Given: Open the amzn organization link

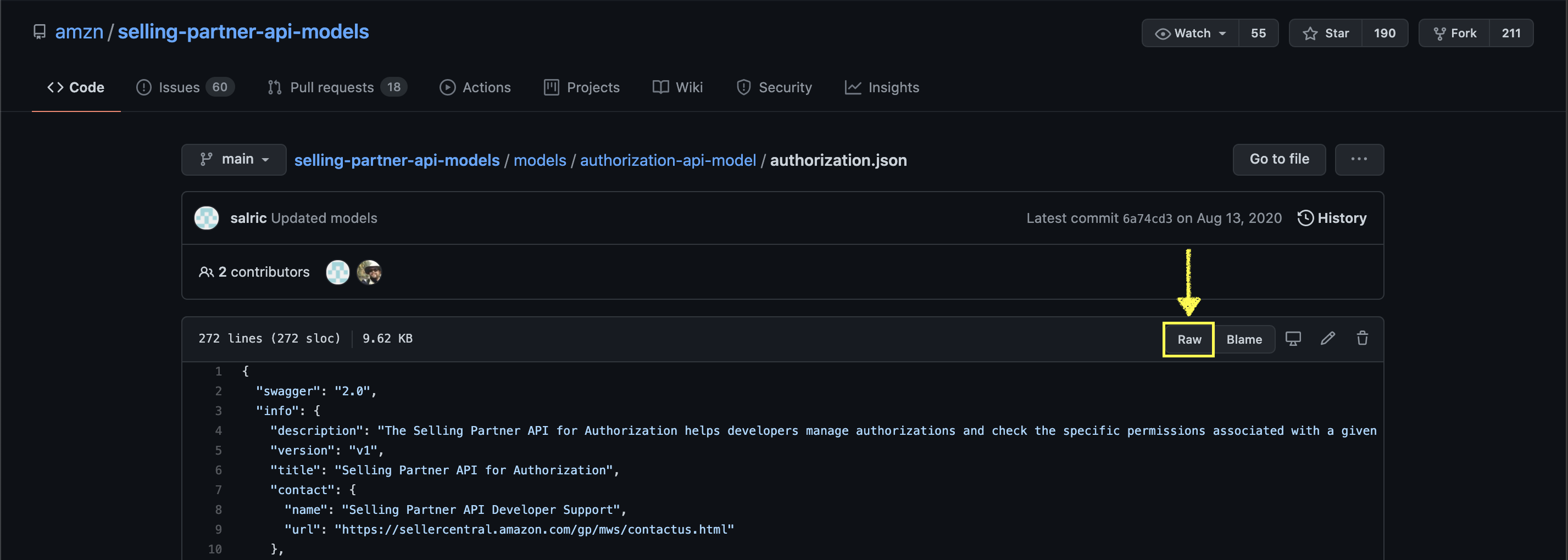Looking at the screenshot, I should pyautogui.click(x=79, y=32).
